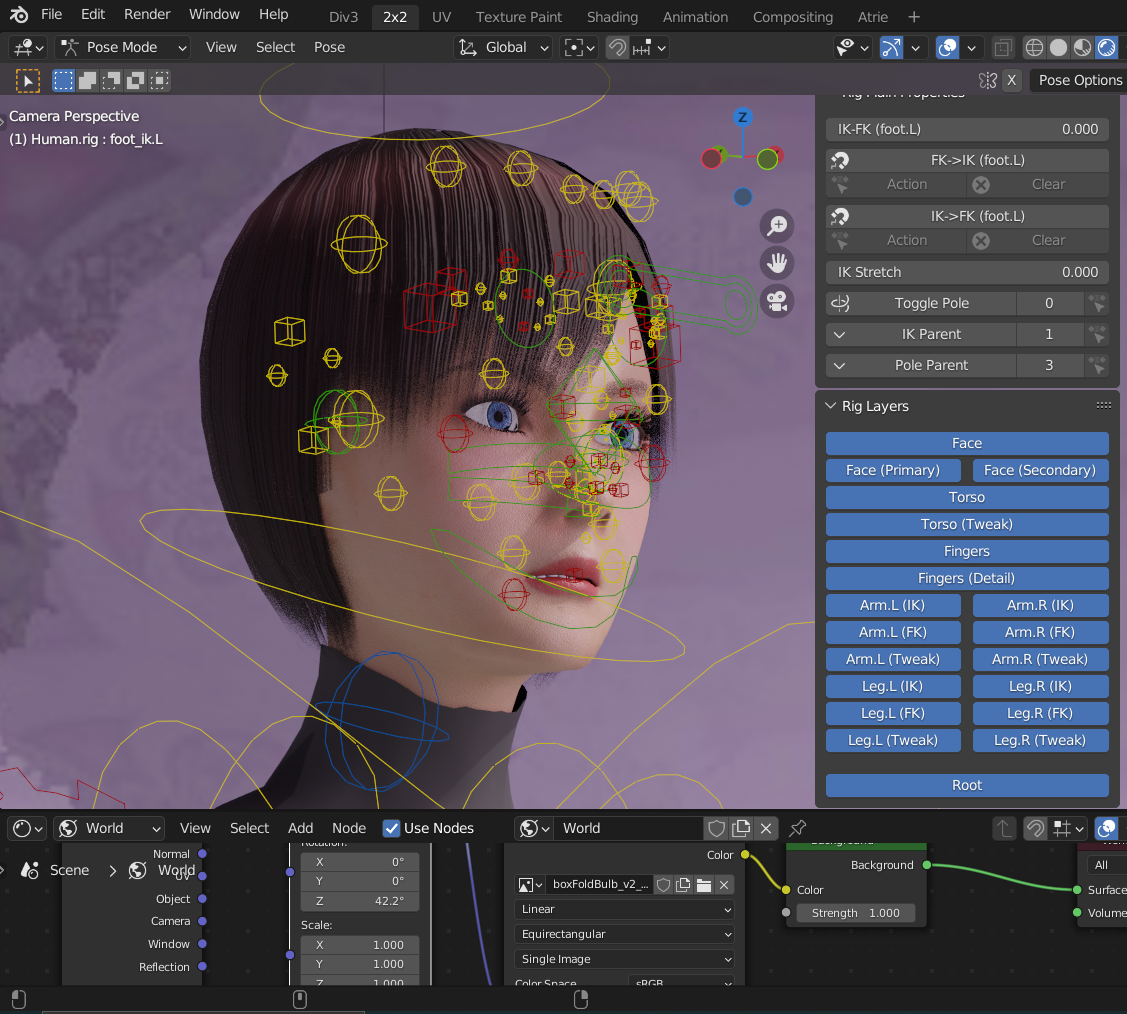Click the World name input field
The width and height of the screenshot is (1127, 1014).
[x=629, y=828]
